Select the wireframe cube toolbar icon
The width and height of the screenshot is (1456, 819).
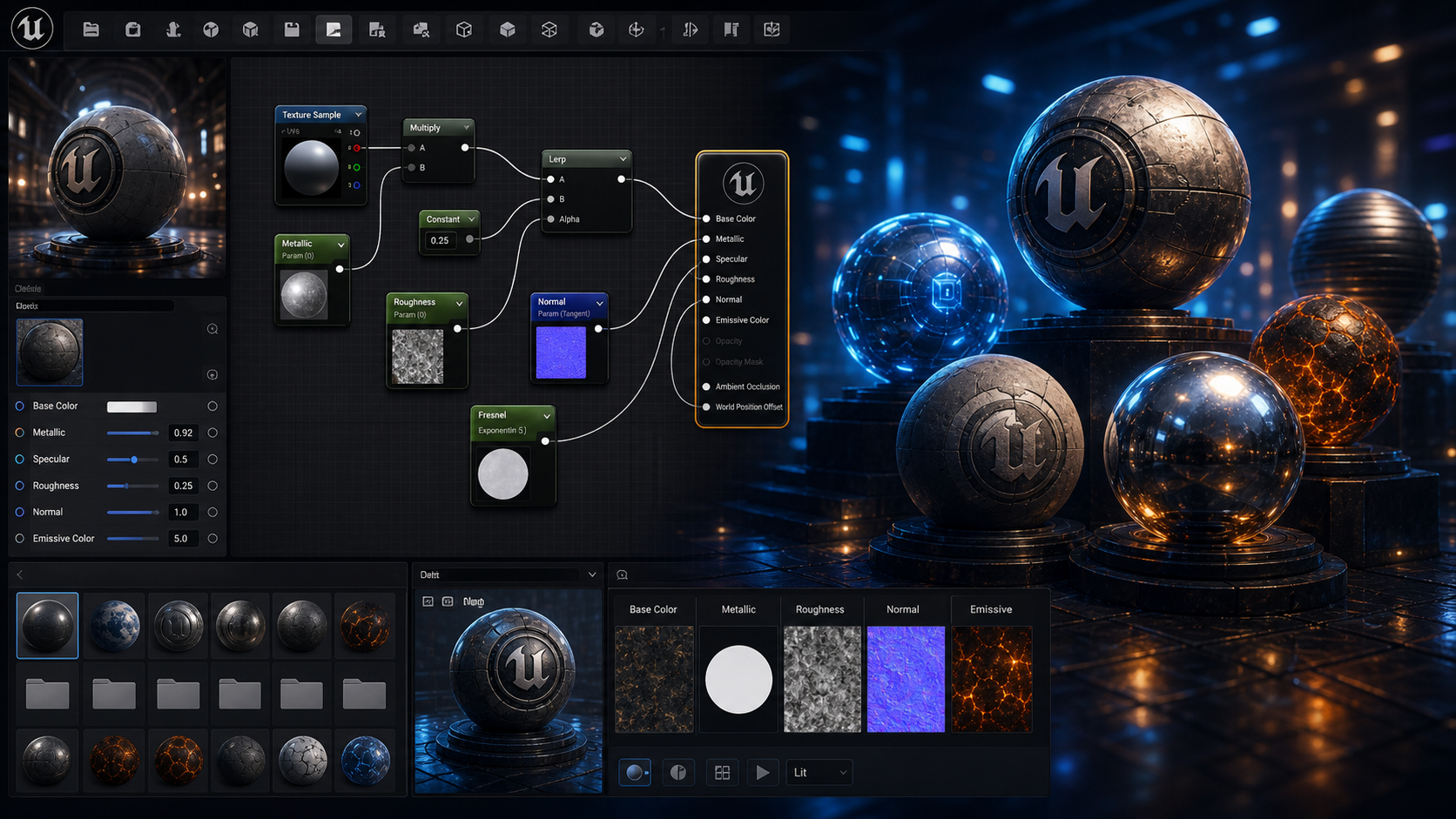[x=549, y=30]
